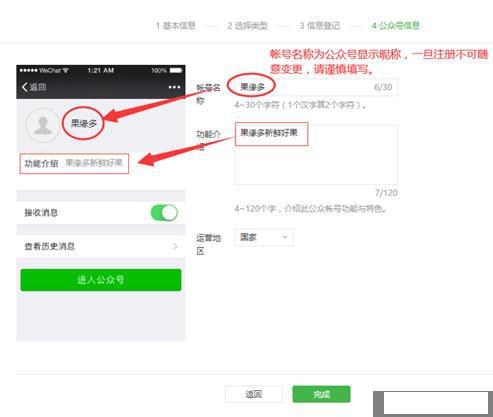The height and width of the screenshot is (417, 493).
Task: Click the 返回 button at bottom
Action: [254, 394]
